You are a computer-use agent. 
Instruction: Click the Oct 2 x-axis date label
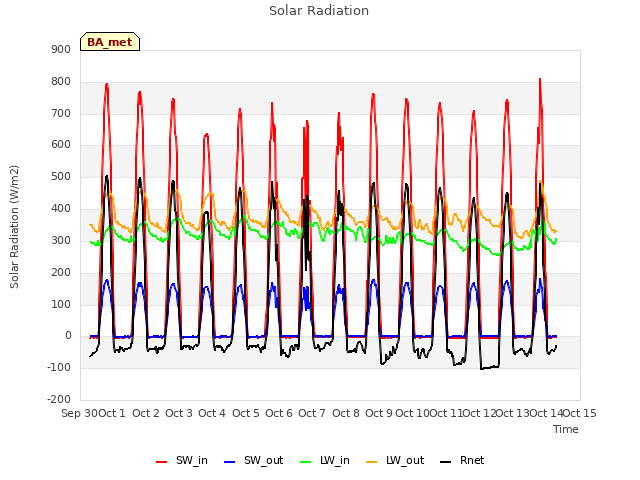pos(146,413)
